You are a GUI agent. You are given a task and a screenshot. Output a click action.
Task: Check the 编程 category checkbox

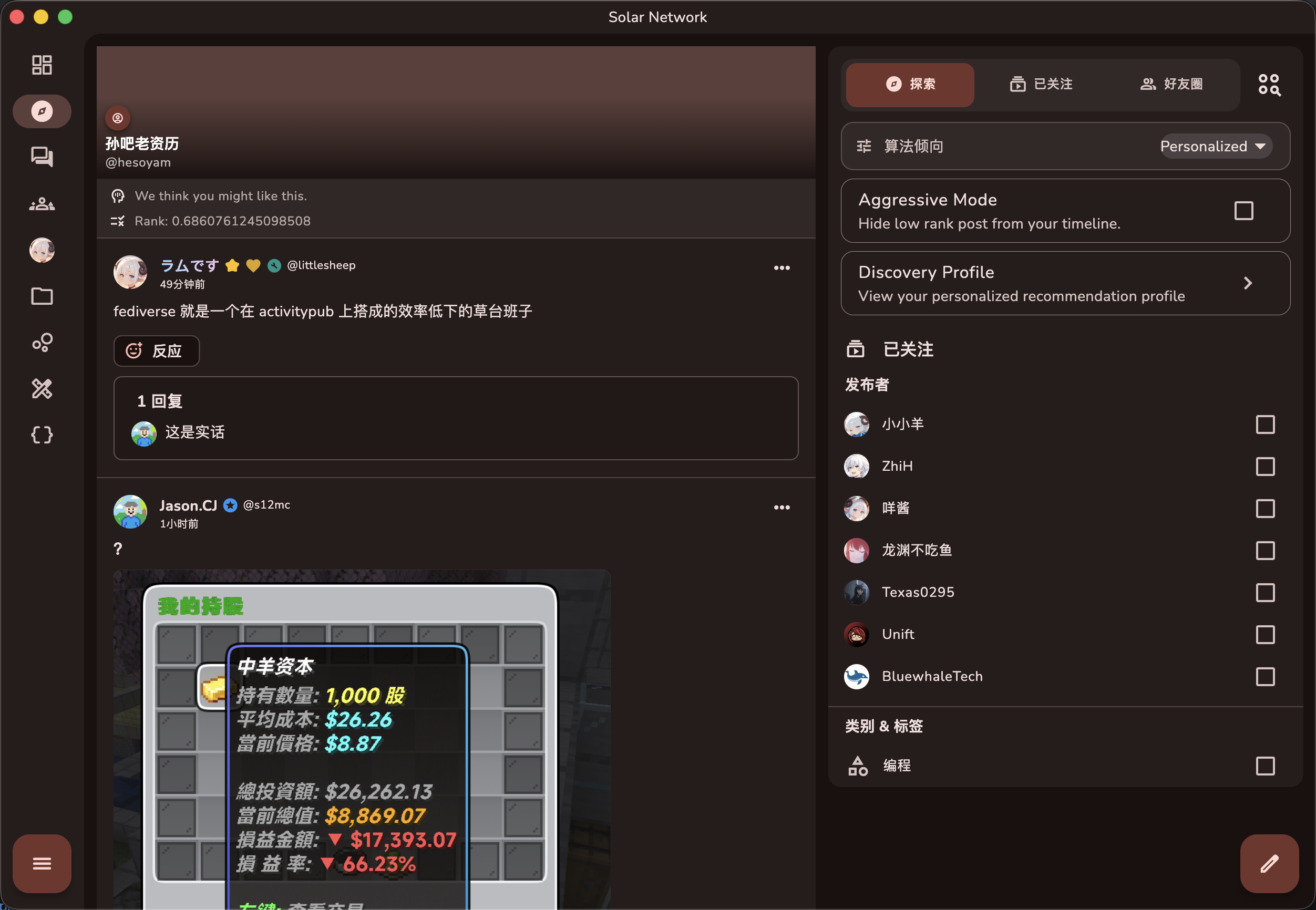[1264, 766]
